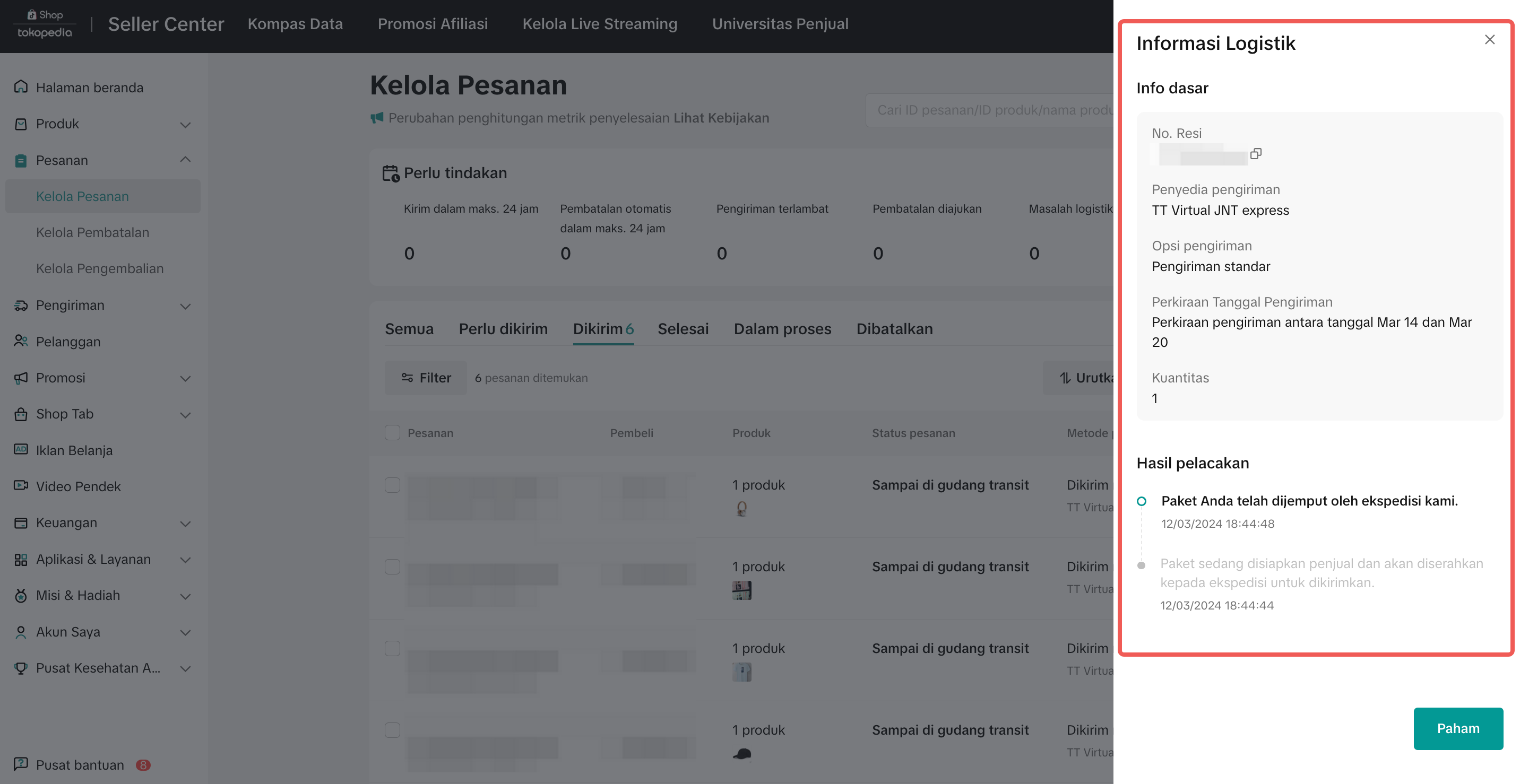Viewport: 1520px width, 784px height.
Task: Click the order search input field
Action: (x=991, y=110)
